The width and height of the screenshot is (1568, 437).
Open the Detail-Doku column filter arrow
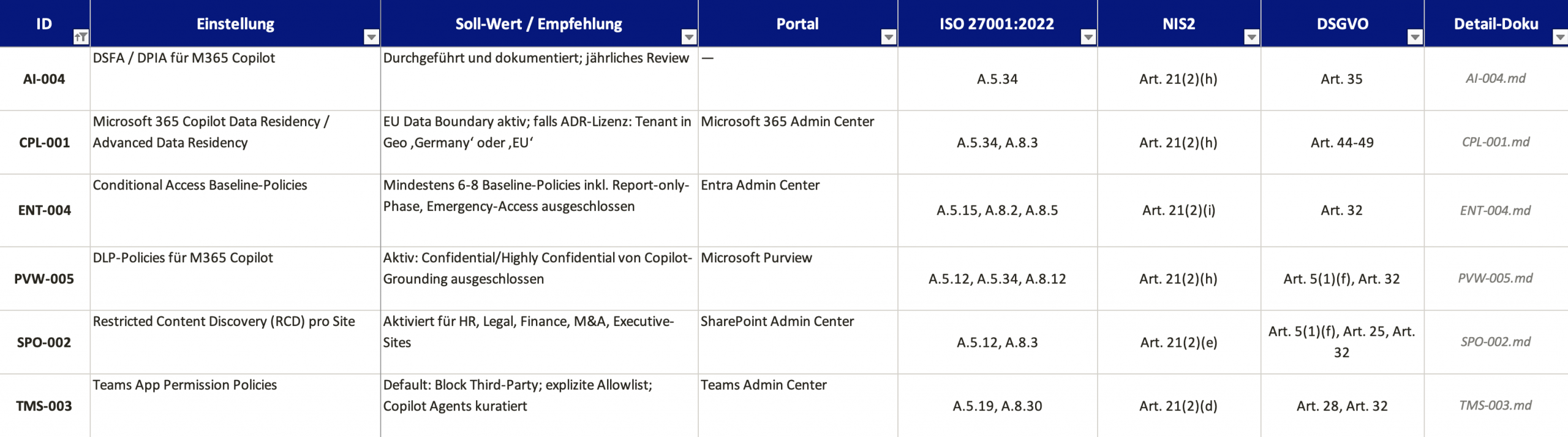click(x=1561, y=37)
